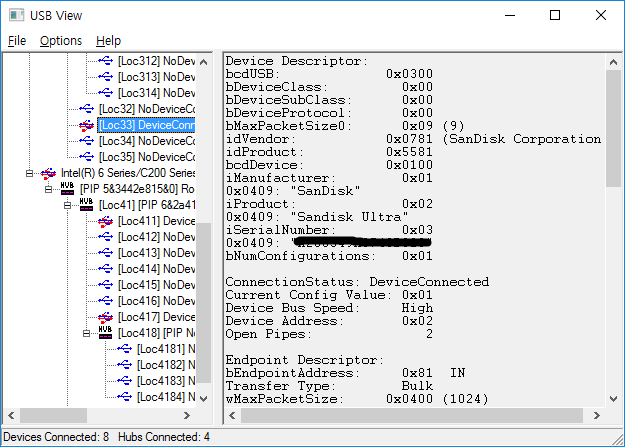Click the USB icon beside Loc412

tap(106, 237)
